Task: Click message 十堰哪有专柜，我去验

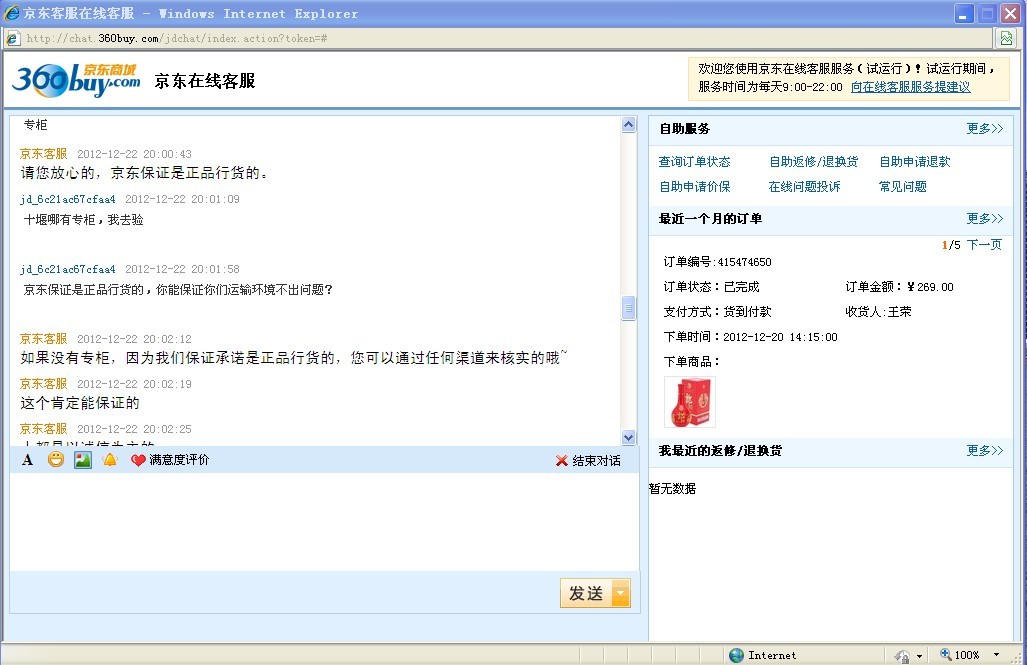Action: click(83, 219)
